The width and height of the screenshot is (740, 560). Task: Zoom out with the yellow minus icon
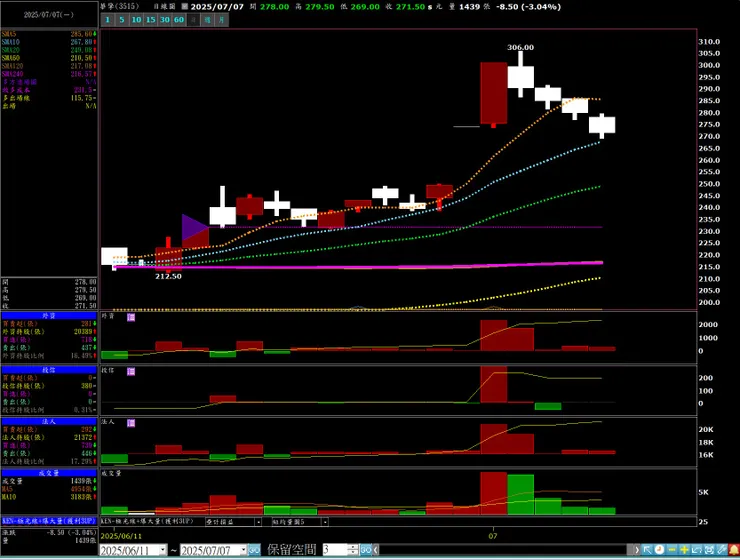pos(672,550)
